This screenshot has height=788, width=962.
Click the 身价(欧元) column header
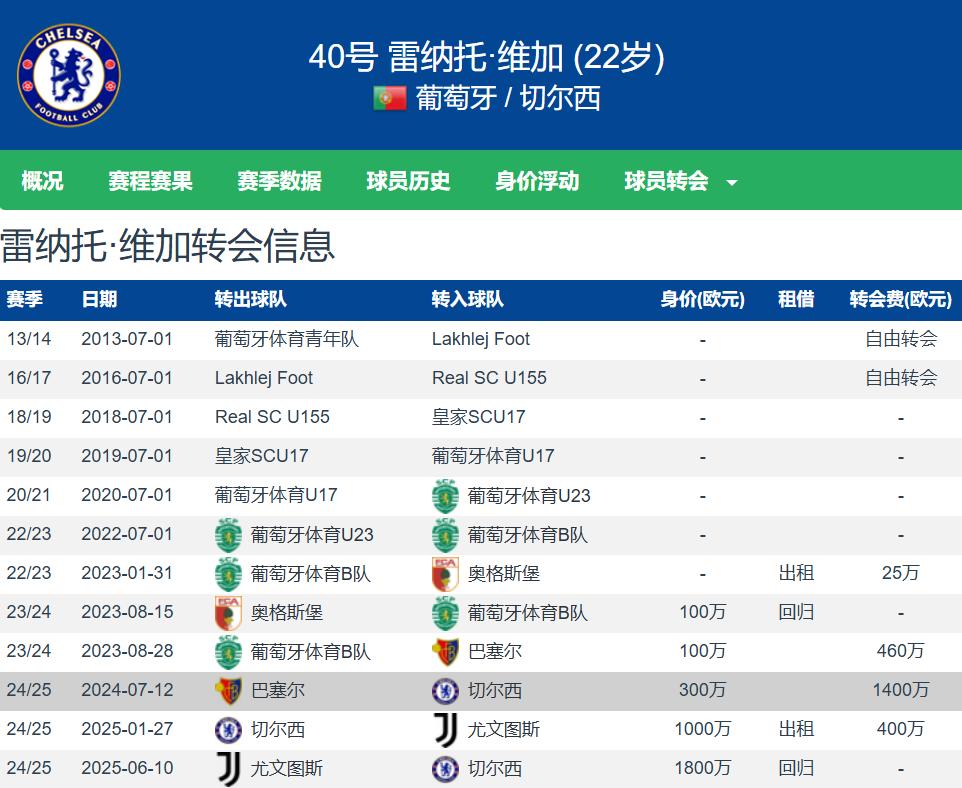tap(702, 299)
